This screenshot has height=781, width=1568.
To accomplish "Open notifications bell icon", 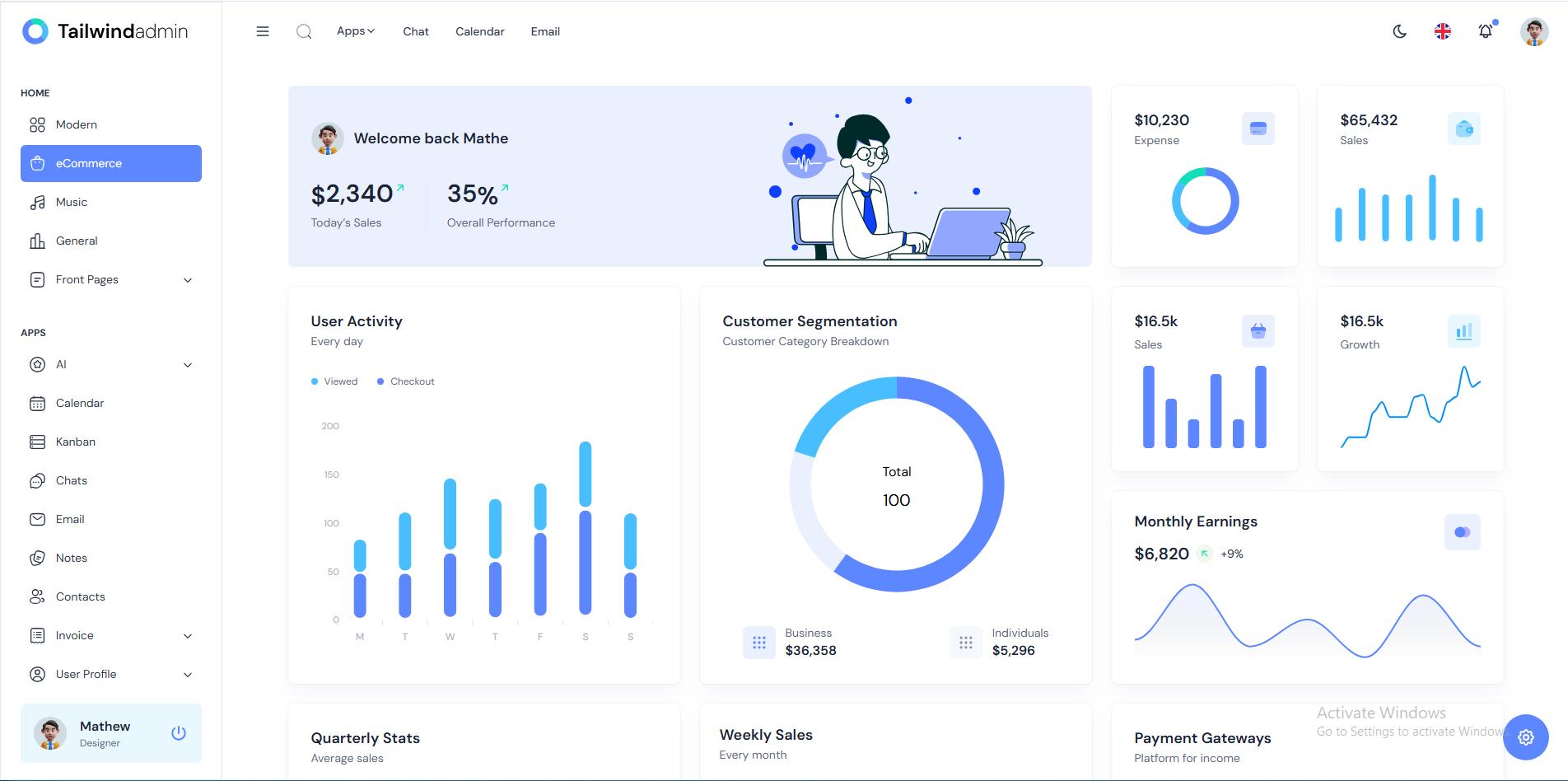I will pyautogui.click(x=1485, y=31).
